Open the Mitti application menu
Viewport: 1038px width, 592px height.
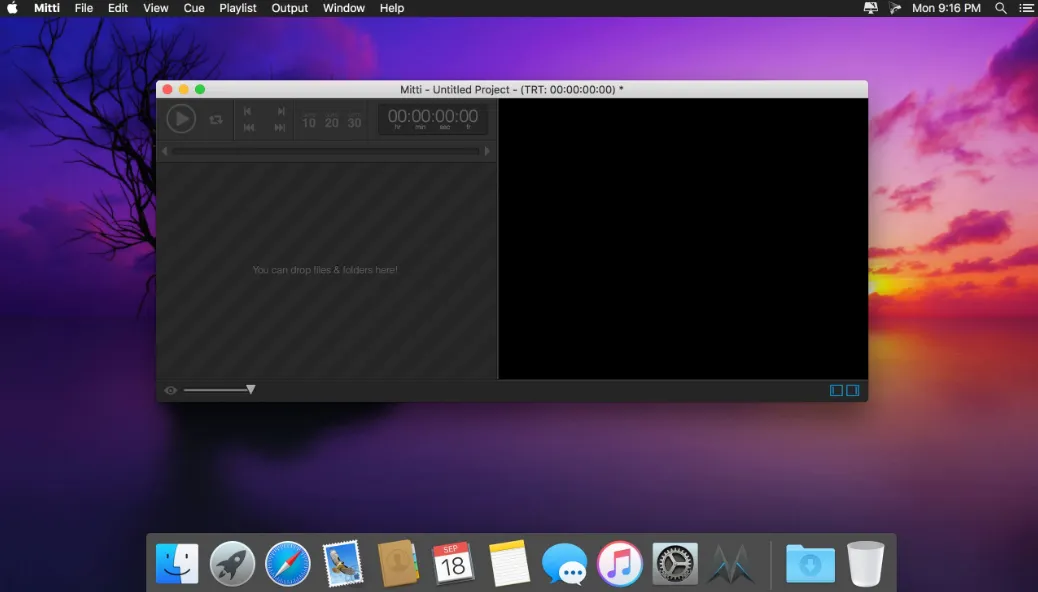point(47,8)
